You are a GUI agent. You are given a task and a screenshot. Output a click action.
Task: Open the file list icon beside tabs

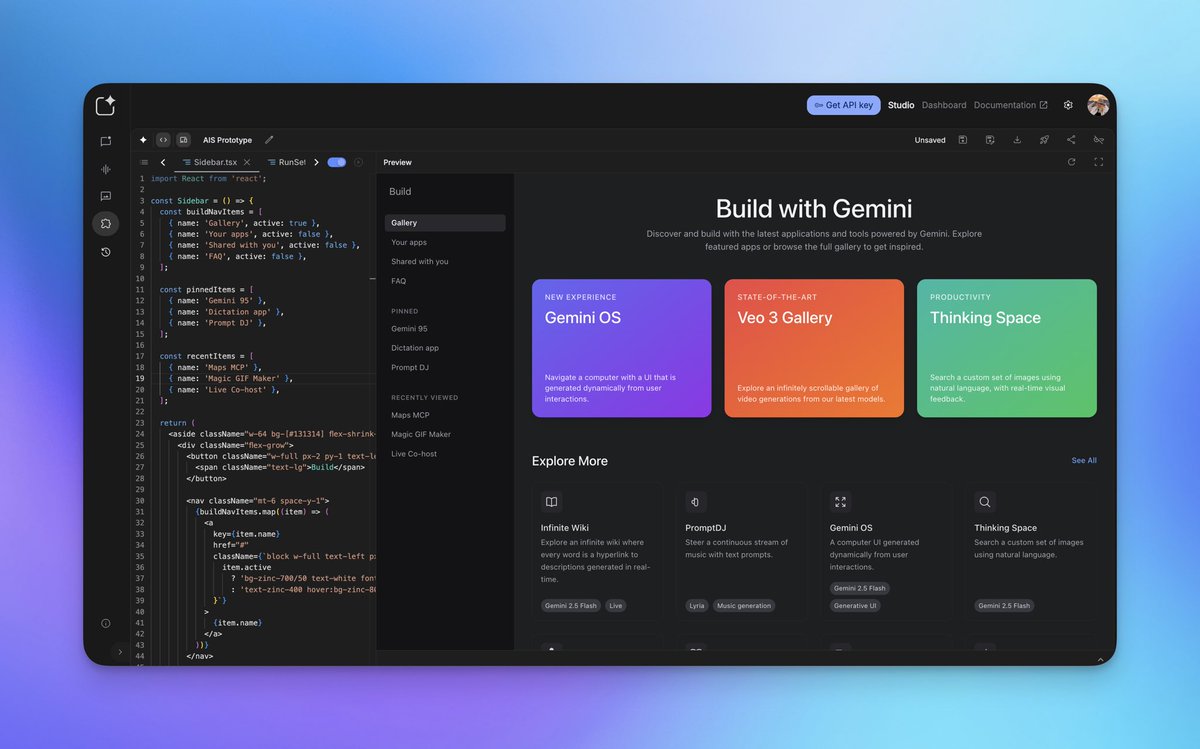point(144,162)
